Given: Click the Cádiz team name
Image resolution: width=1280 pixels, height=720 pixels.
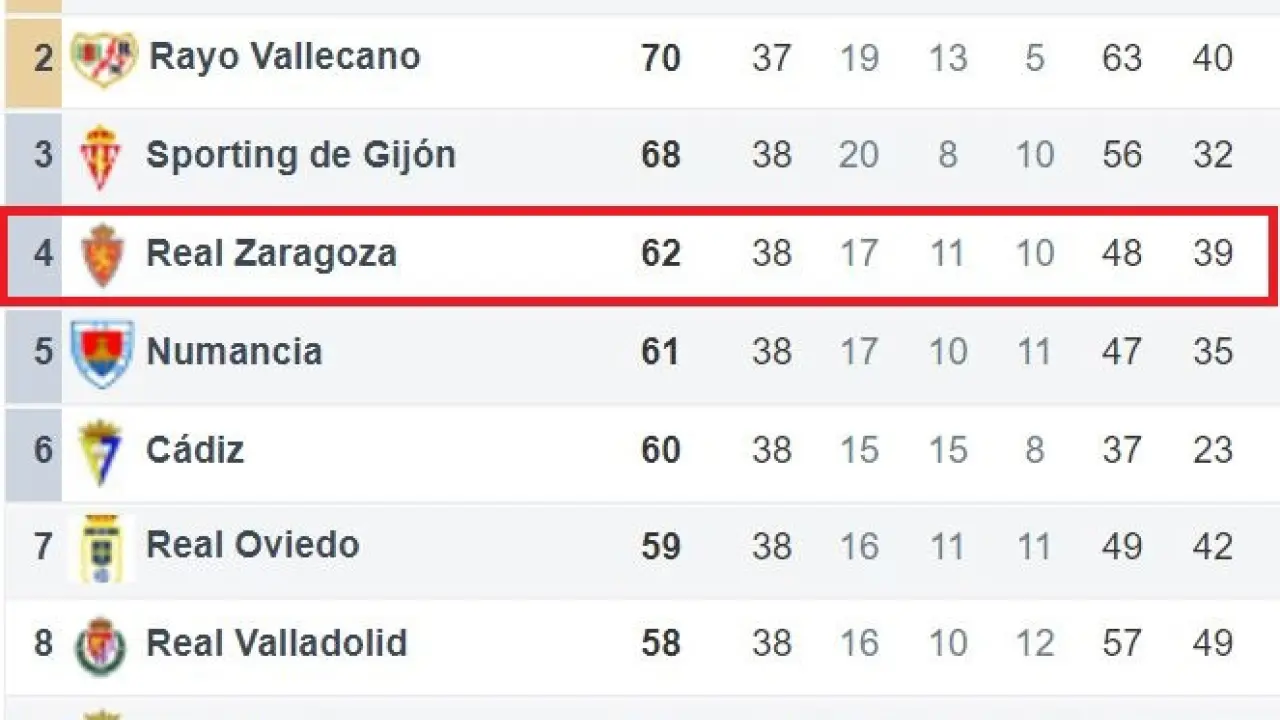Looking at the screenshot, I should 195,449.
